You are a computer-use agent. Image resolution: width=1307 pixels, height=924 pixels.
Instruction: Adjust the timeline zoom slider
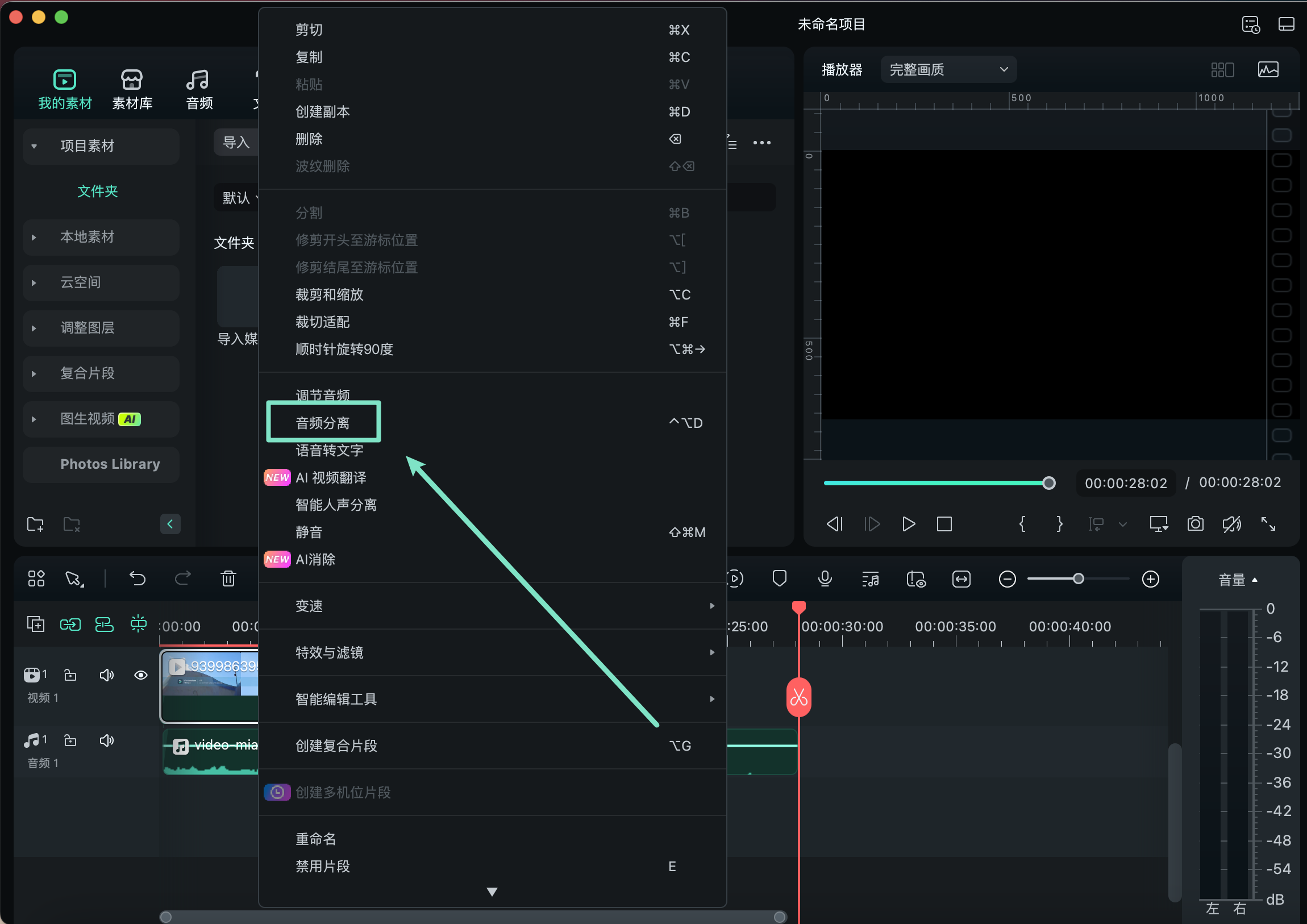[x=1078, y=578]
